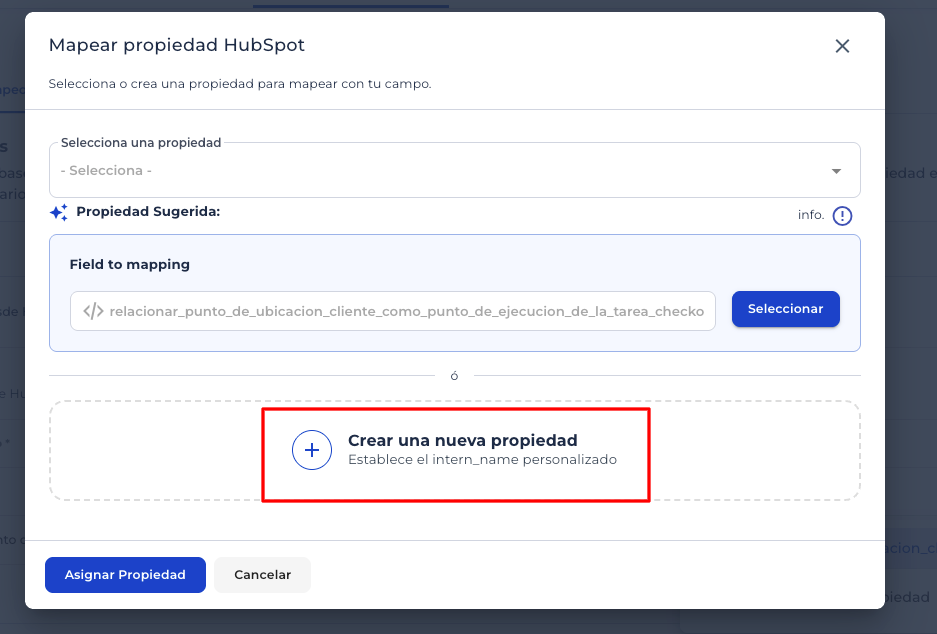Focus the suggested property name field
Image resolution: width=937 pixels, height=634 pixels.
coord(405,311)
